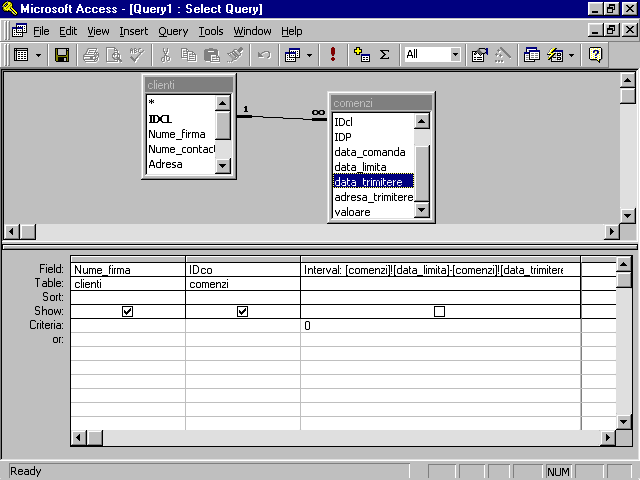Open the query Properties icon
This screenshot has width=640, height=480.
(x=480, y=55)
